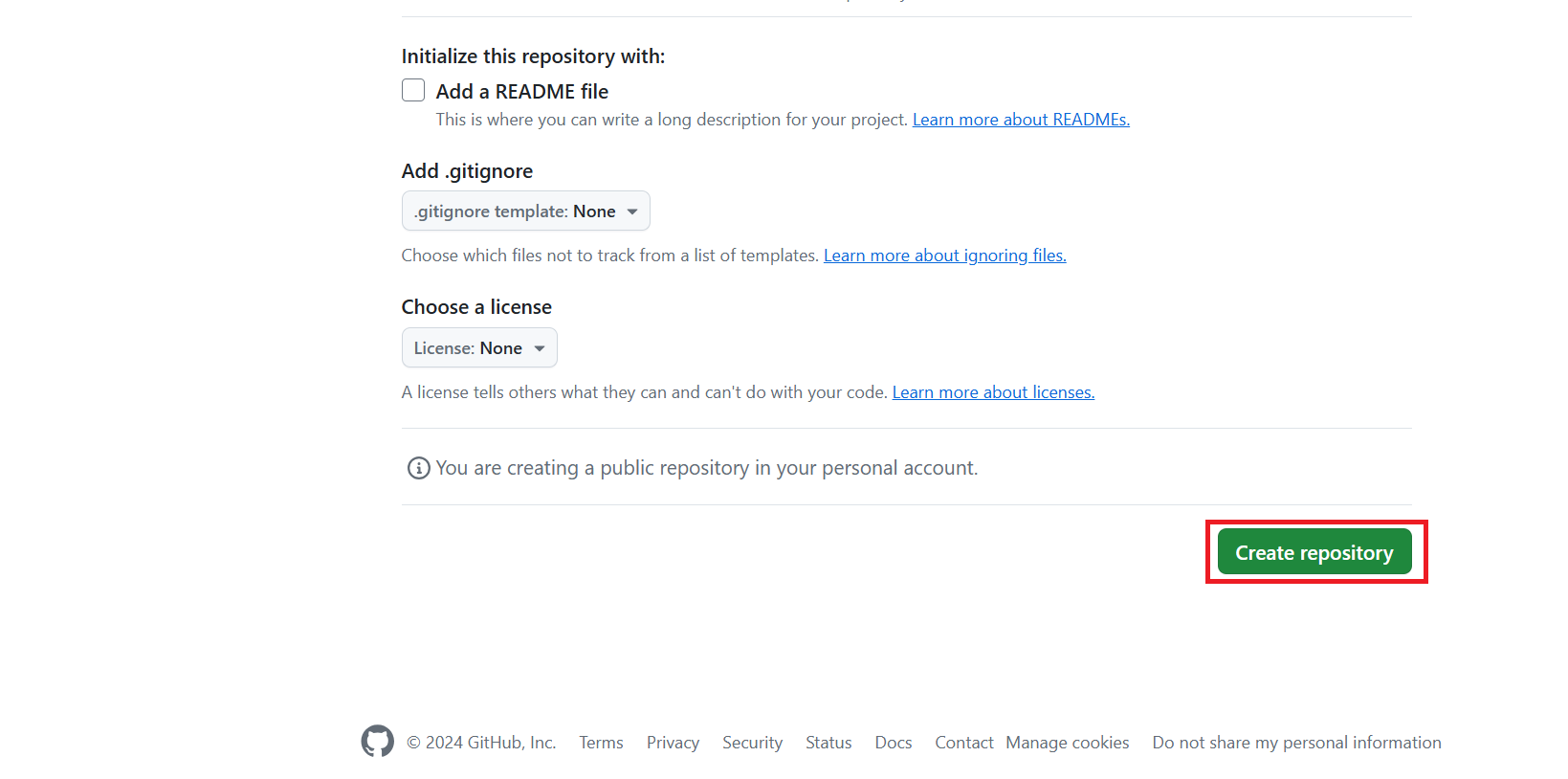This screenshot has height=779, width=1568.
Task: Click the caret on the .gitignore template selector
Action: coord(631,211)
